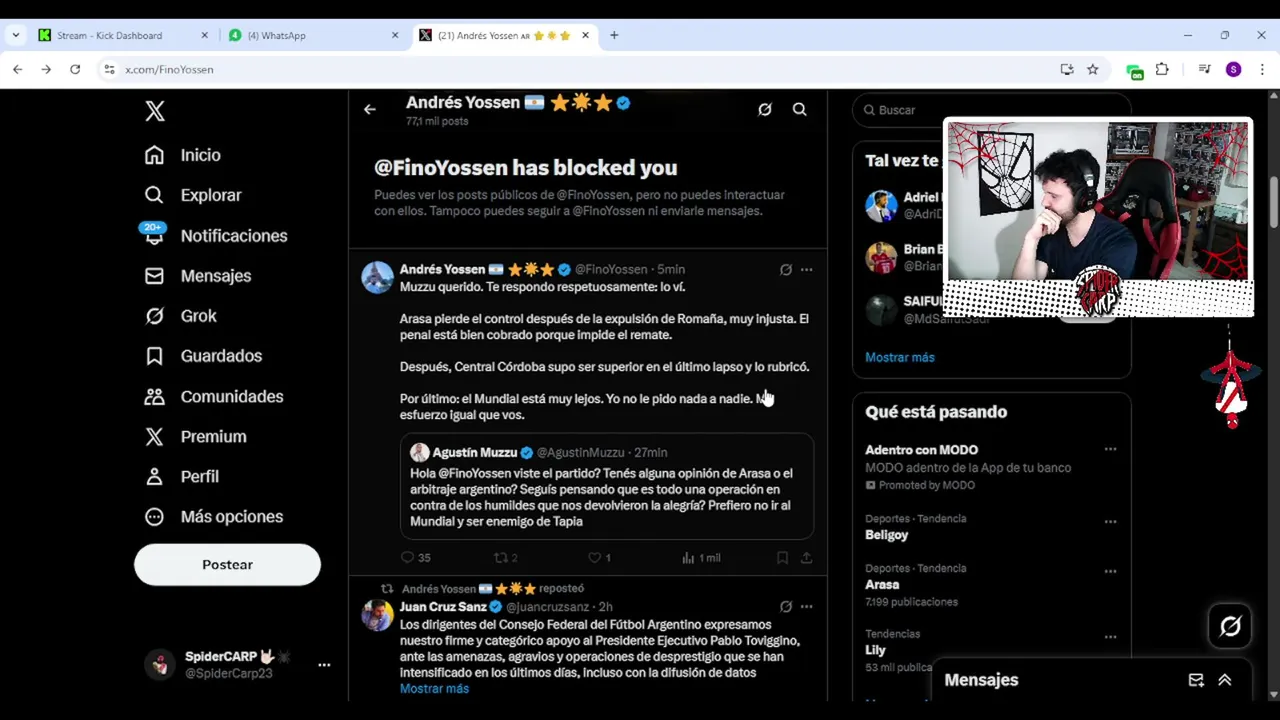This screenshot has height=720, width=1280.
Task: Switch to WhatsApp browser tab
Action: point(313,35)
